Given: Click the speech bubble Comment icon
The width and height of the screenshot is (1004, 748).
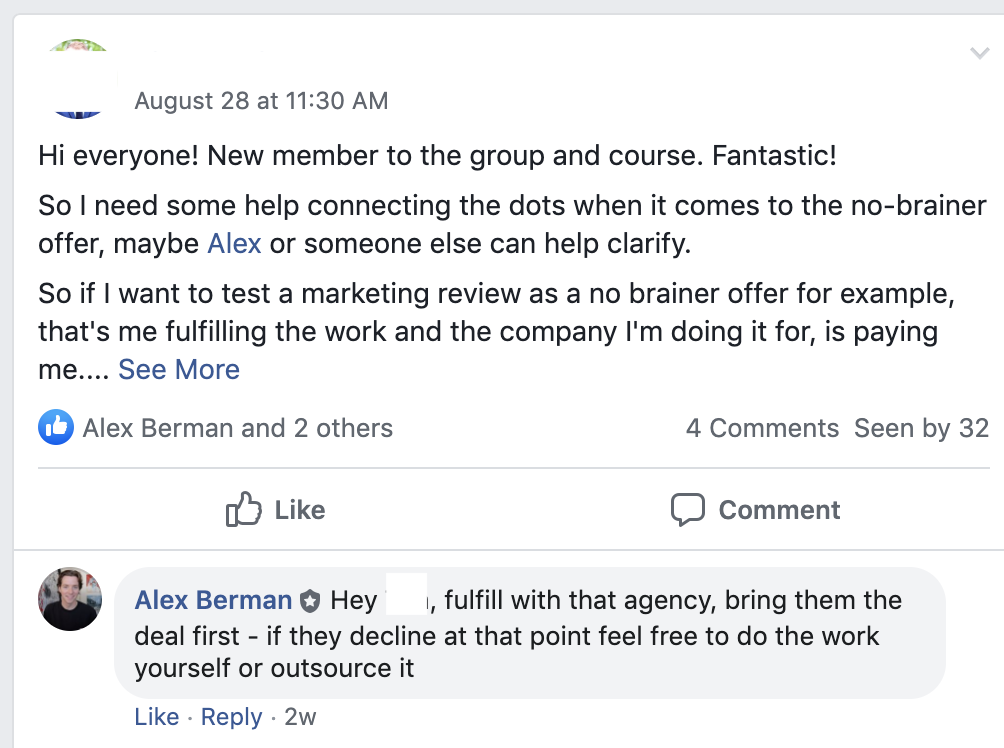Looking at the screenshot, I should pos(687,510).
